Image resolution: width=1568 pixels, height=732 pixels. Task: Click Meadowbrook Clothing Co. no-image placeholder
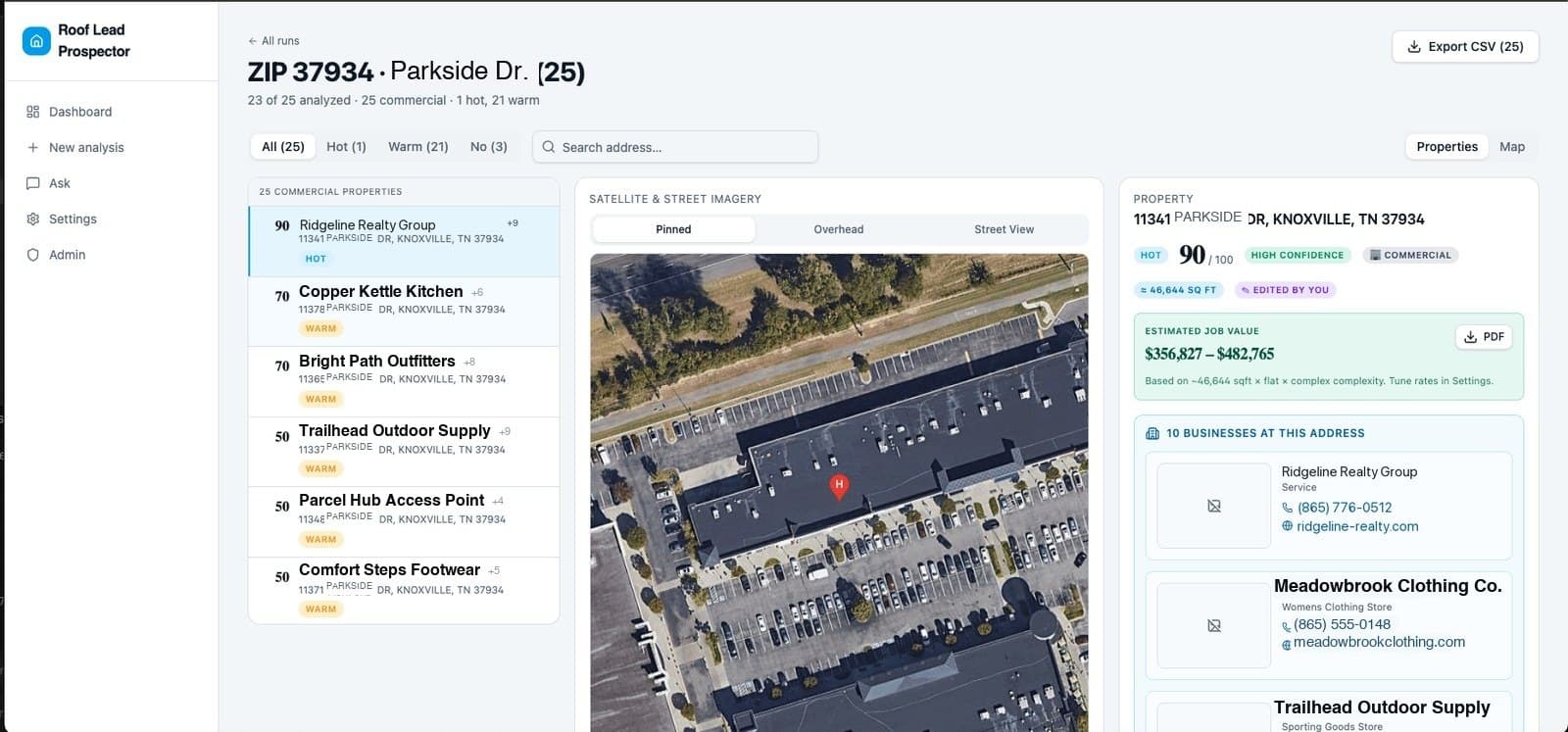click(x=1214, y=625)
